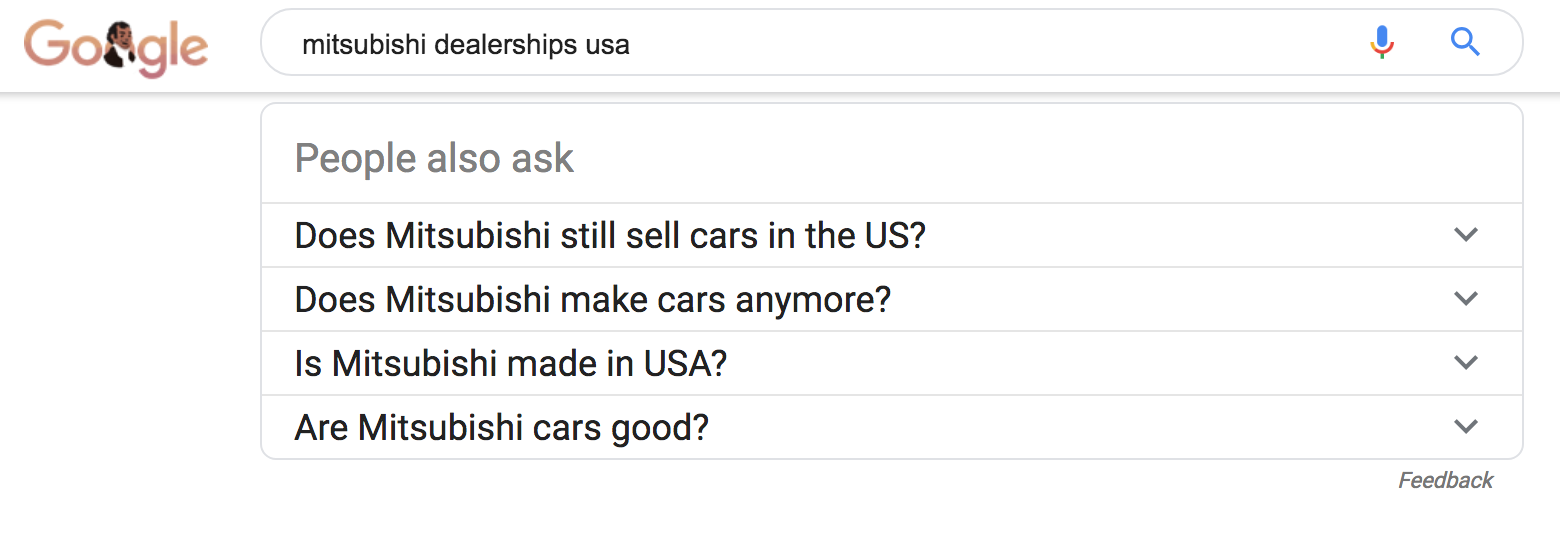
Task: Click the word "mitsubishi" in the search box
Action: click(x=364, y=45)
